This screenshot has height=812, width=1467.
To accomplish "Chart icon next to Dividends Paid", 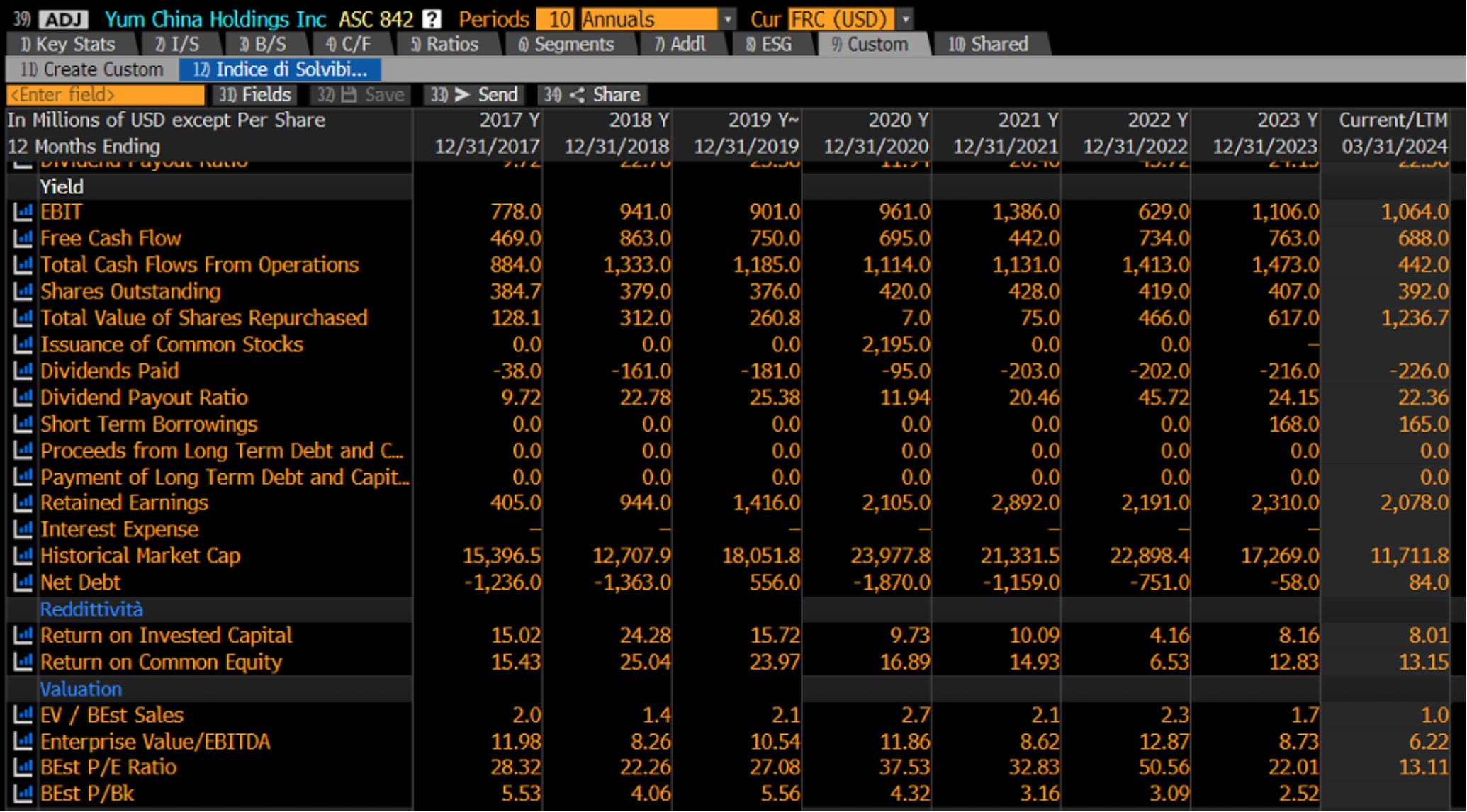I will pyautogui.click(x=23, y=371).
